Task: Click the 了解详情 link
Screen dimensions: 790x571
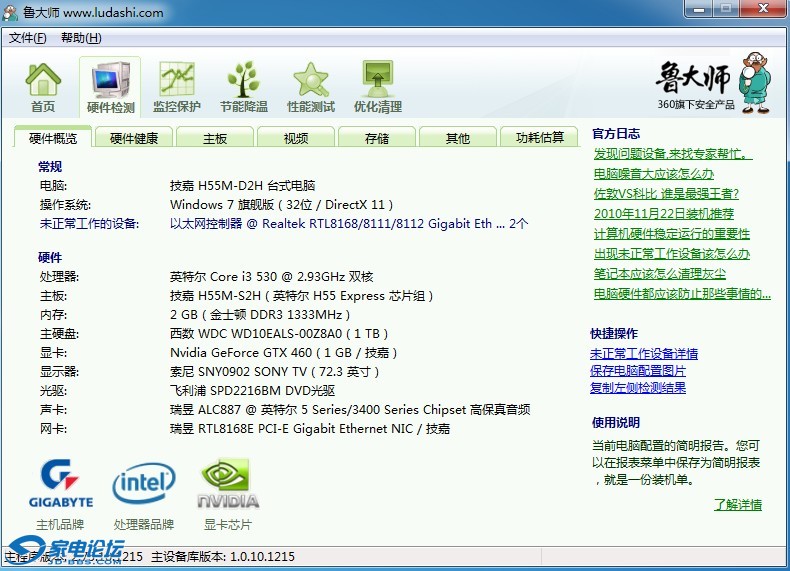Action: click(738, 504)
